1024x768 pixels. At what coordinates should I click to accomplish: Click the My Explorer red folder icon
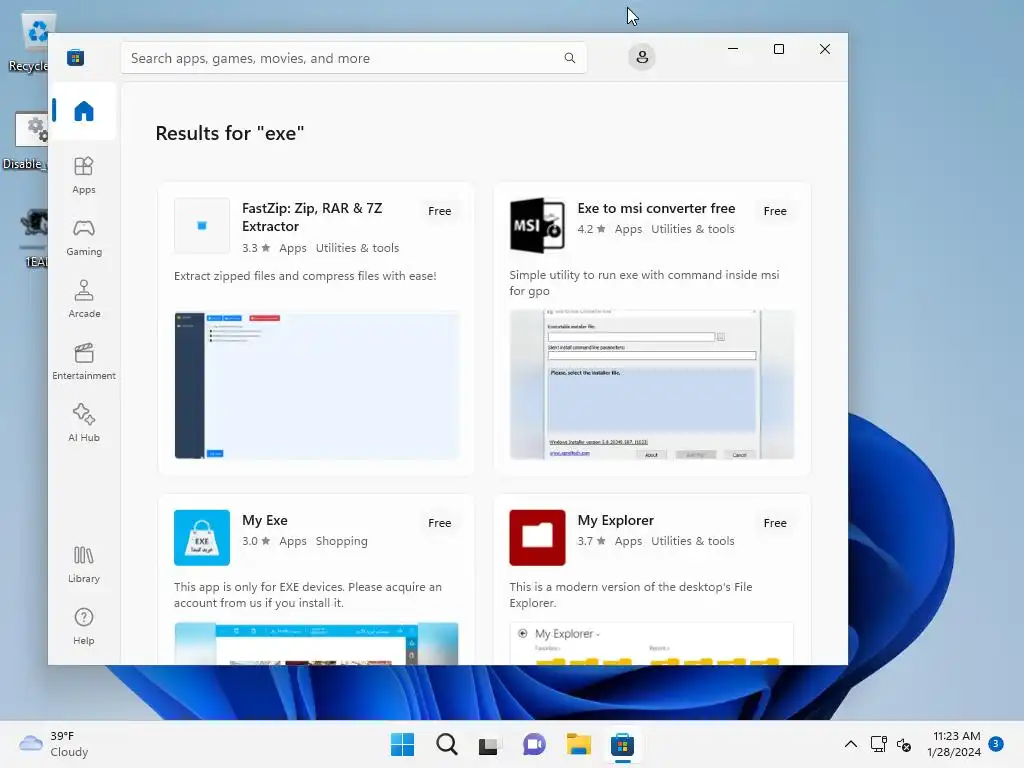(537, 537)
